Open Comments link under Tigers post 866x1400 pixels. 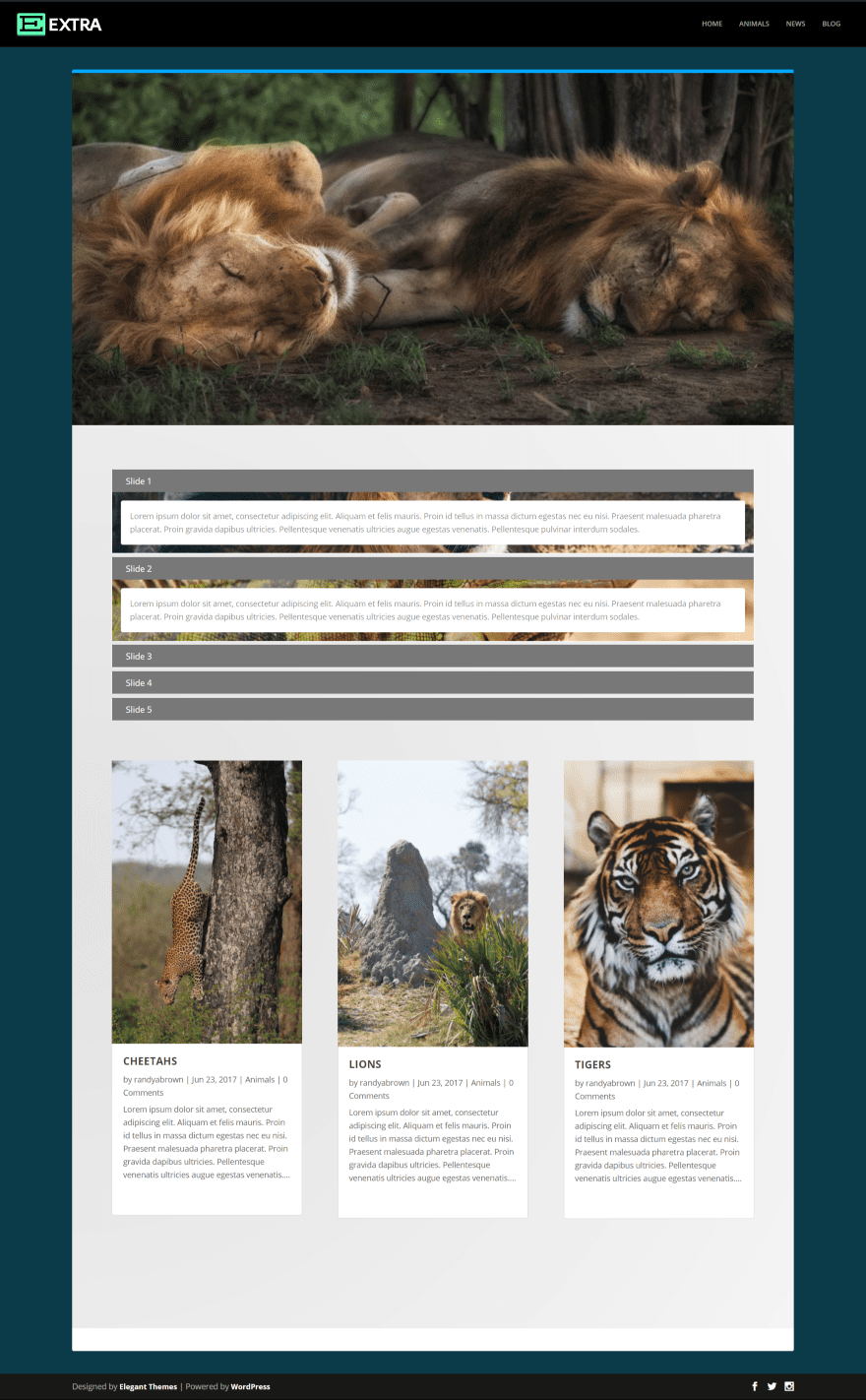[595, 1096]
